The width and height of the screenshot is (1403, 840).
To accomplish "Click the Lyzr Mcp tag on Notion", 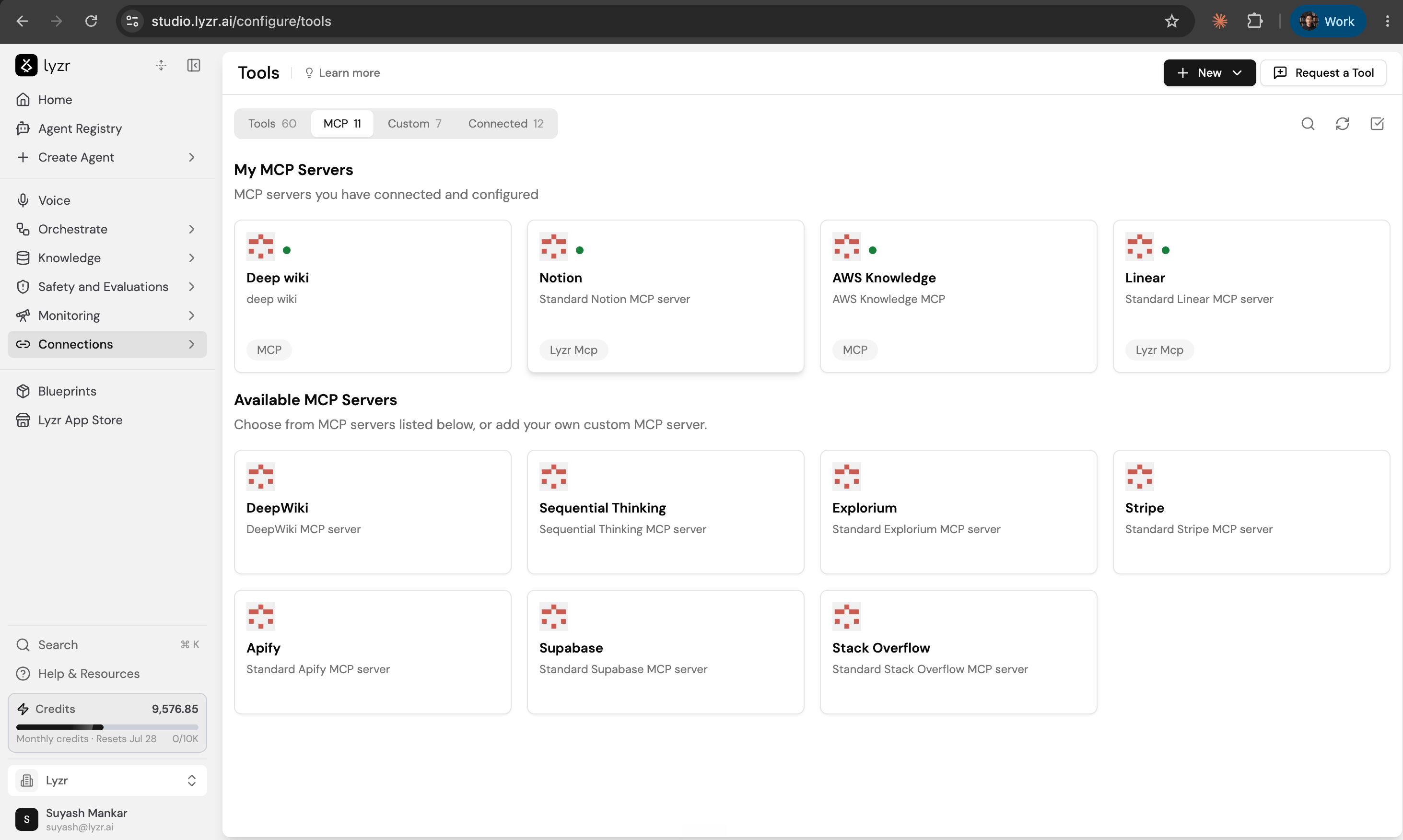I will pyautogui.click(x=573, y=350).
